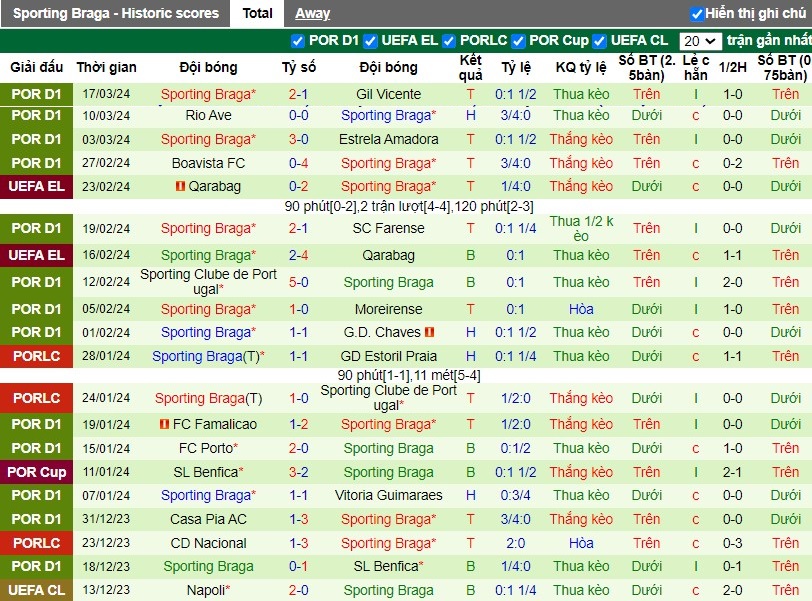812x601 pixels.
Task: Click the 2-4 score against Qarabag
Action: (x=298, y=255)
